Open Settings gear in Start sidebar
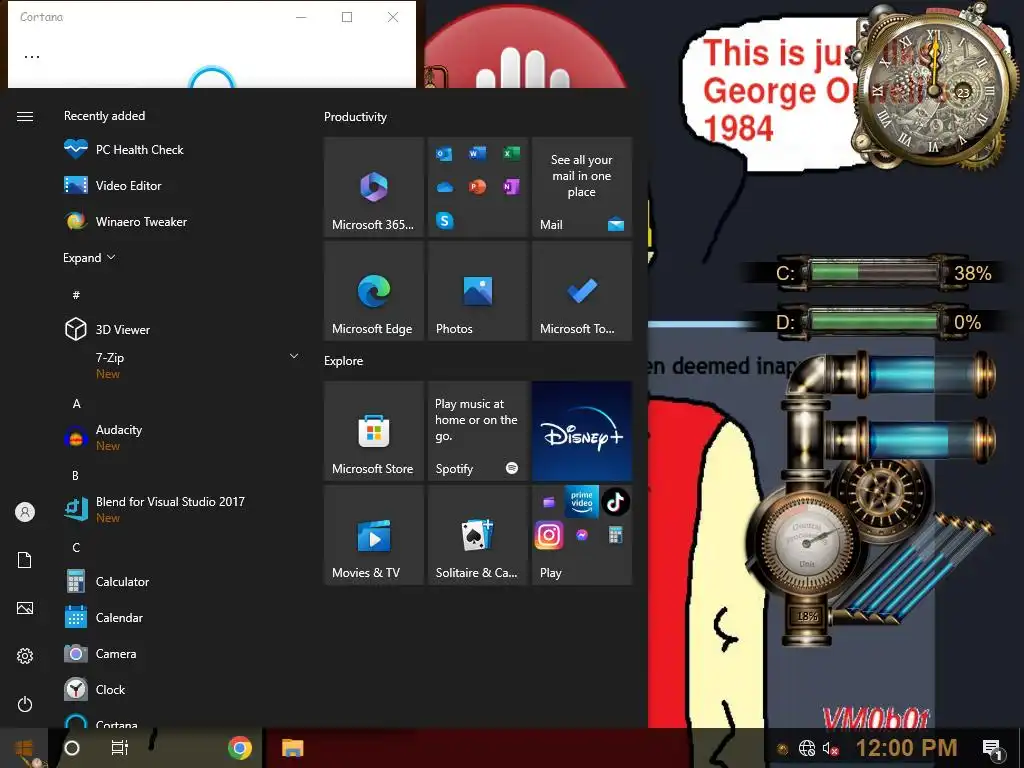Screen dimensions: 1024x768 coord(25,656)
